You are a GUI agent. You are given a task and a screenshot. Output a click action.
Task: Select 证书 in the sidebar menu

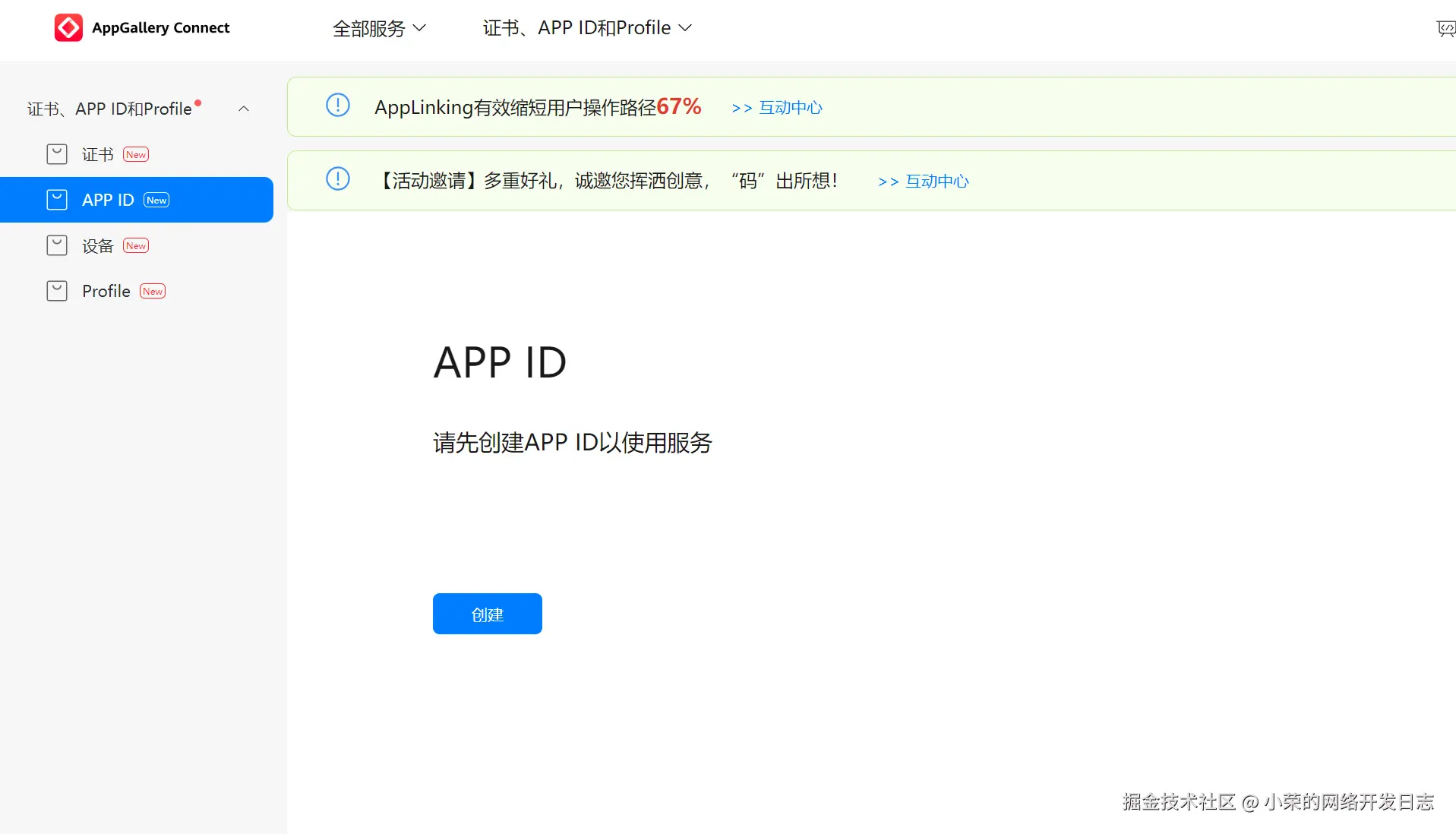pyautogui.click(x=137, y=154)
